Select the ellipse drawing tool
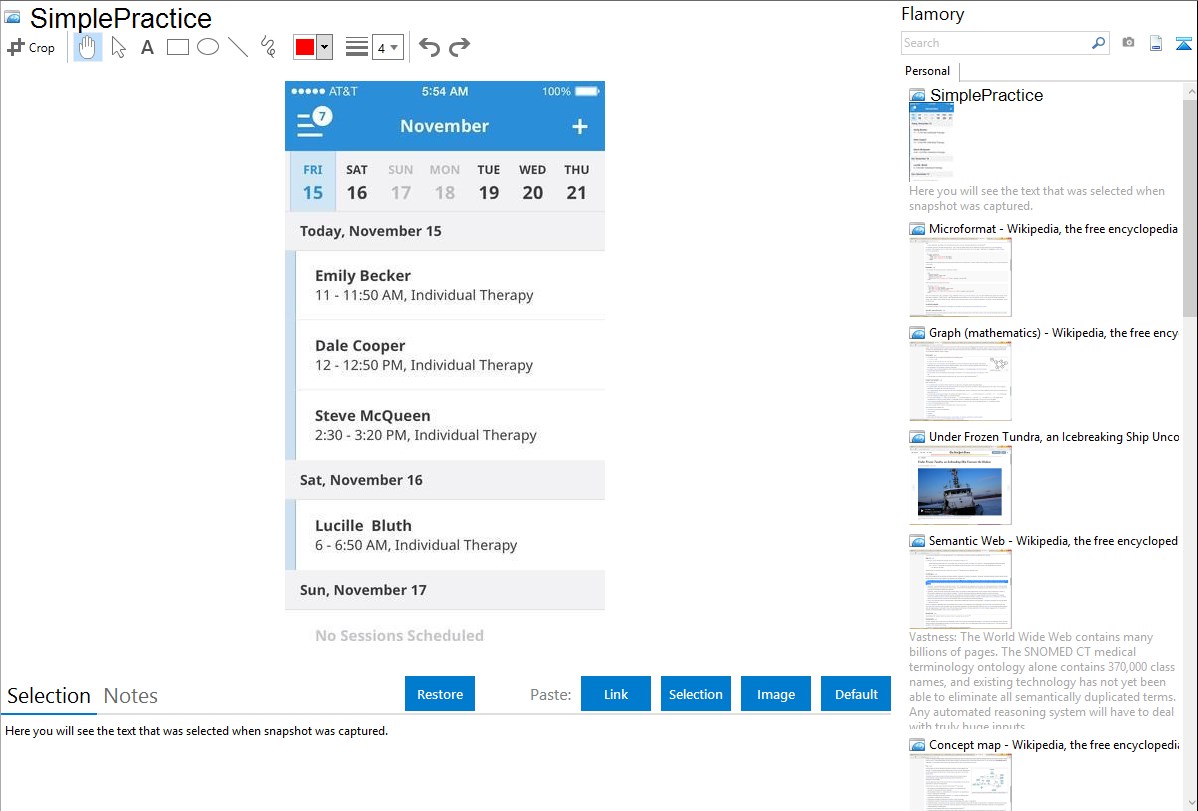 point(208,47)
